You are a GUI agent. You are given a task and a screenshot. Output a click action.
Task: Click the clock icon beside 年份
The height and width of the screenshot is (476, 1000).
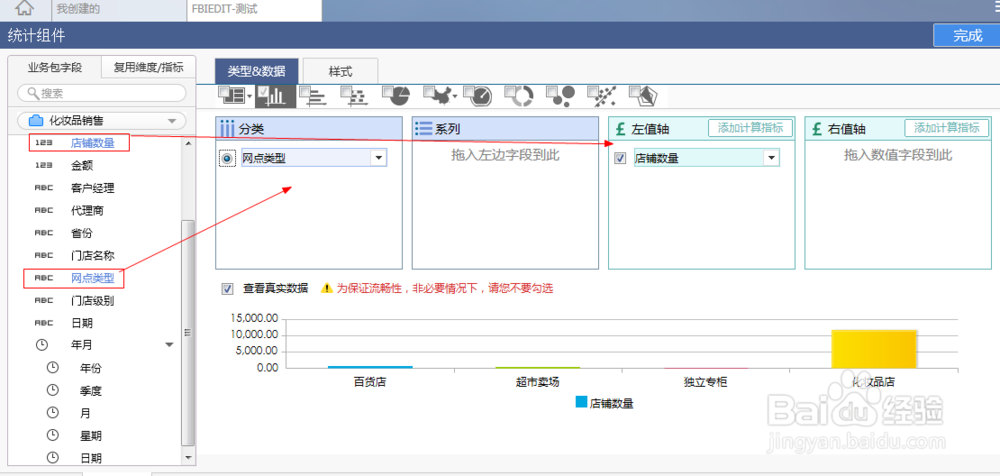(x=53, y=368)
